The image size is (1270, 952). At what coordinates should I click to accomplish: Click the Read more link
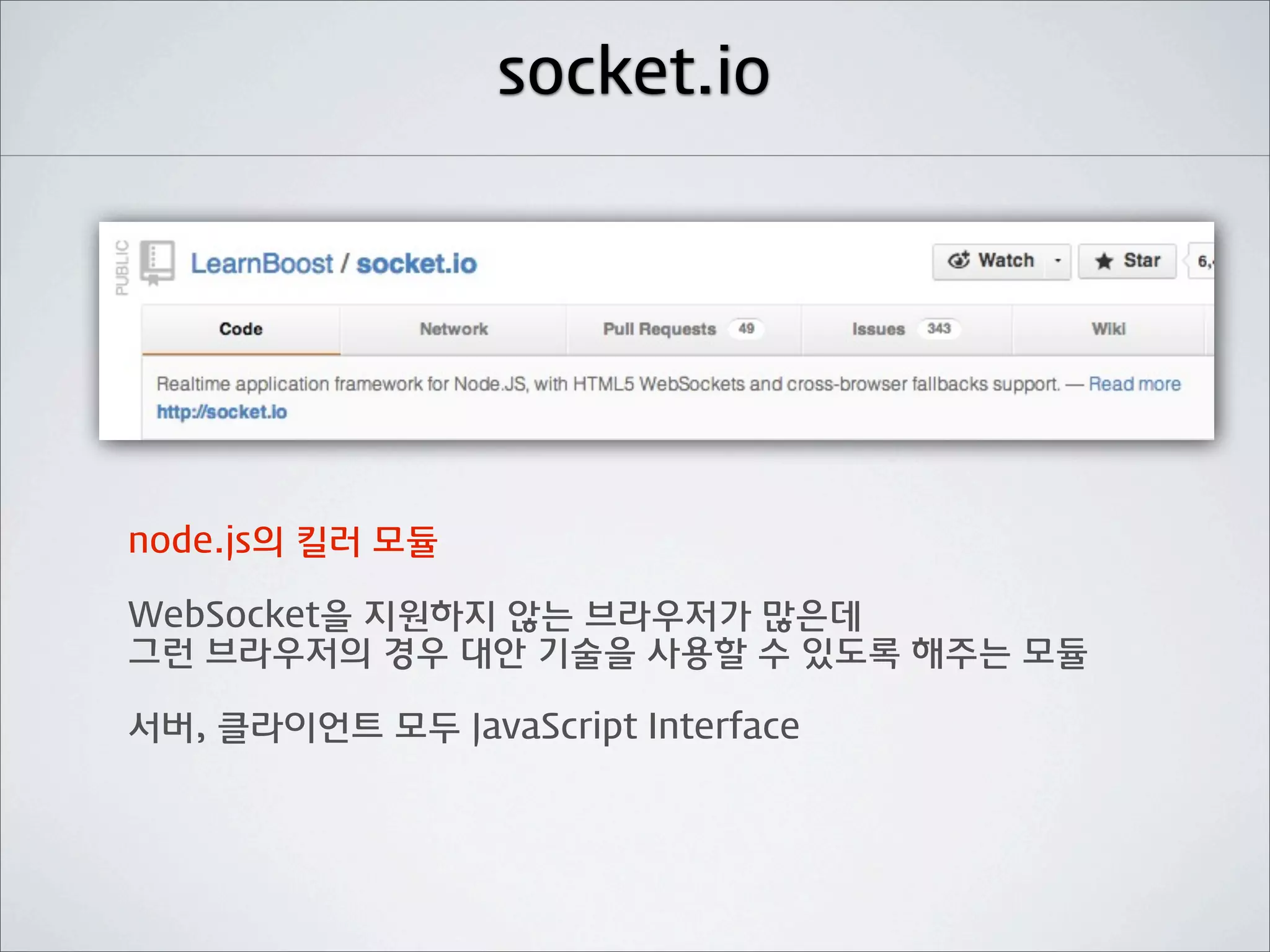click(x=1135, y=384)
